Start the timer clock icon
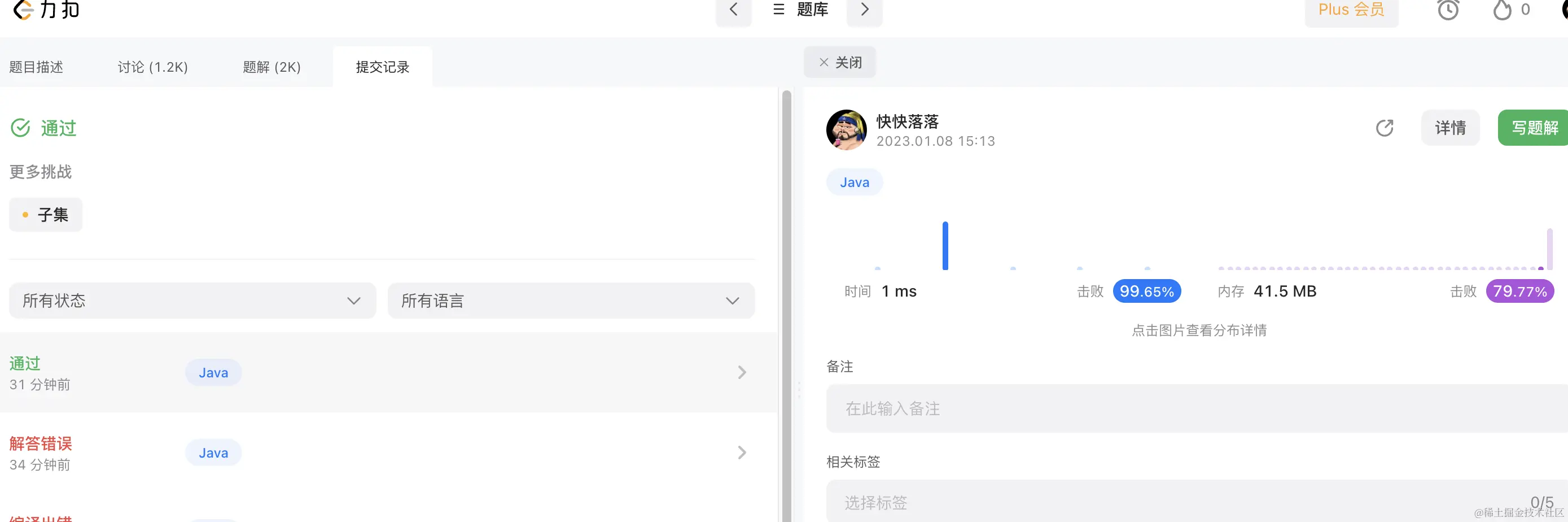1568x522 pixels. 1448,10
